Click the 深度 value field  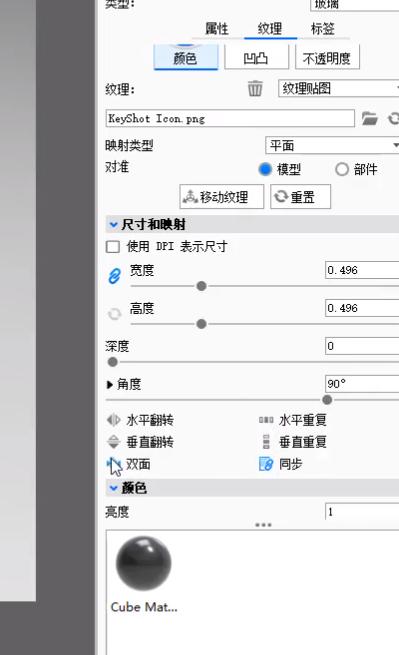tap(362, 346)
